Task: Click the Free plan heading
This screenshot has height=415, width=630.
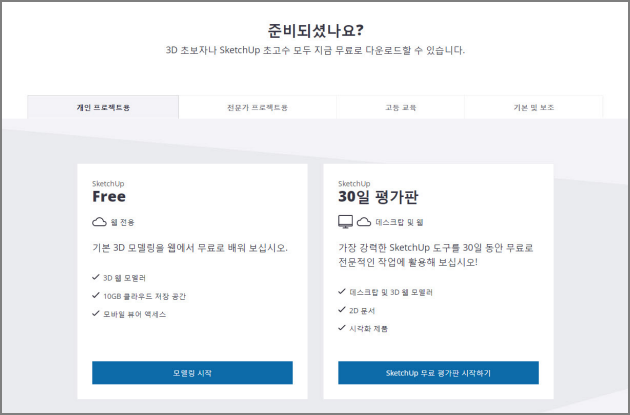Action: pos(109,196)
